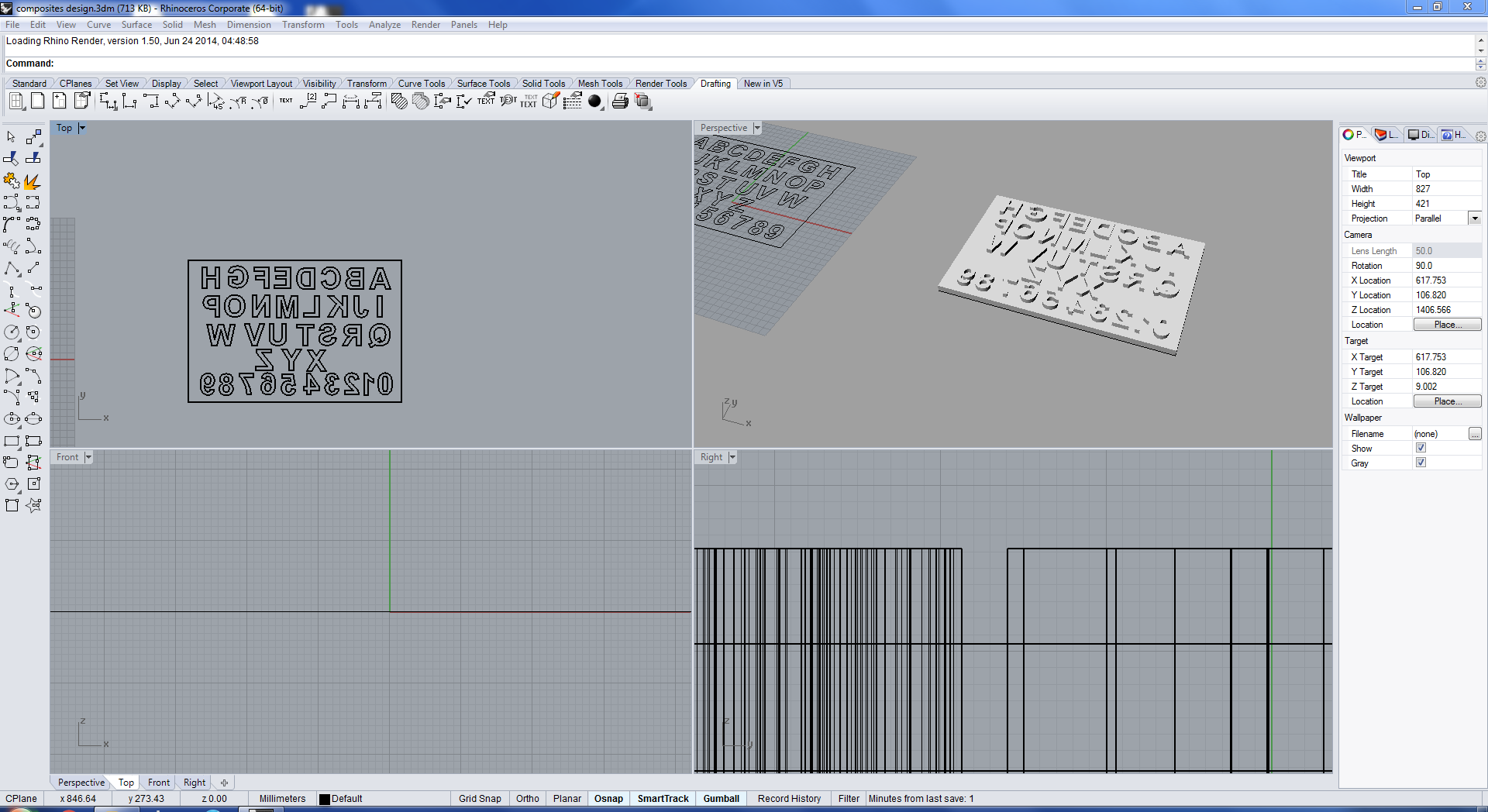The width and height of the screenshot is (1488, 812).
Task: Click the black render sphere icon
Action: tap(594, 101)
